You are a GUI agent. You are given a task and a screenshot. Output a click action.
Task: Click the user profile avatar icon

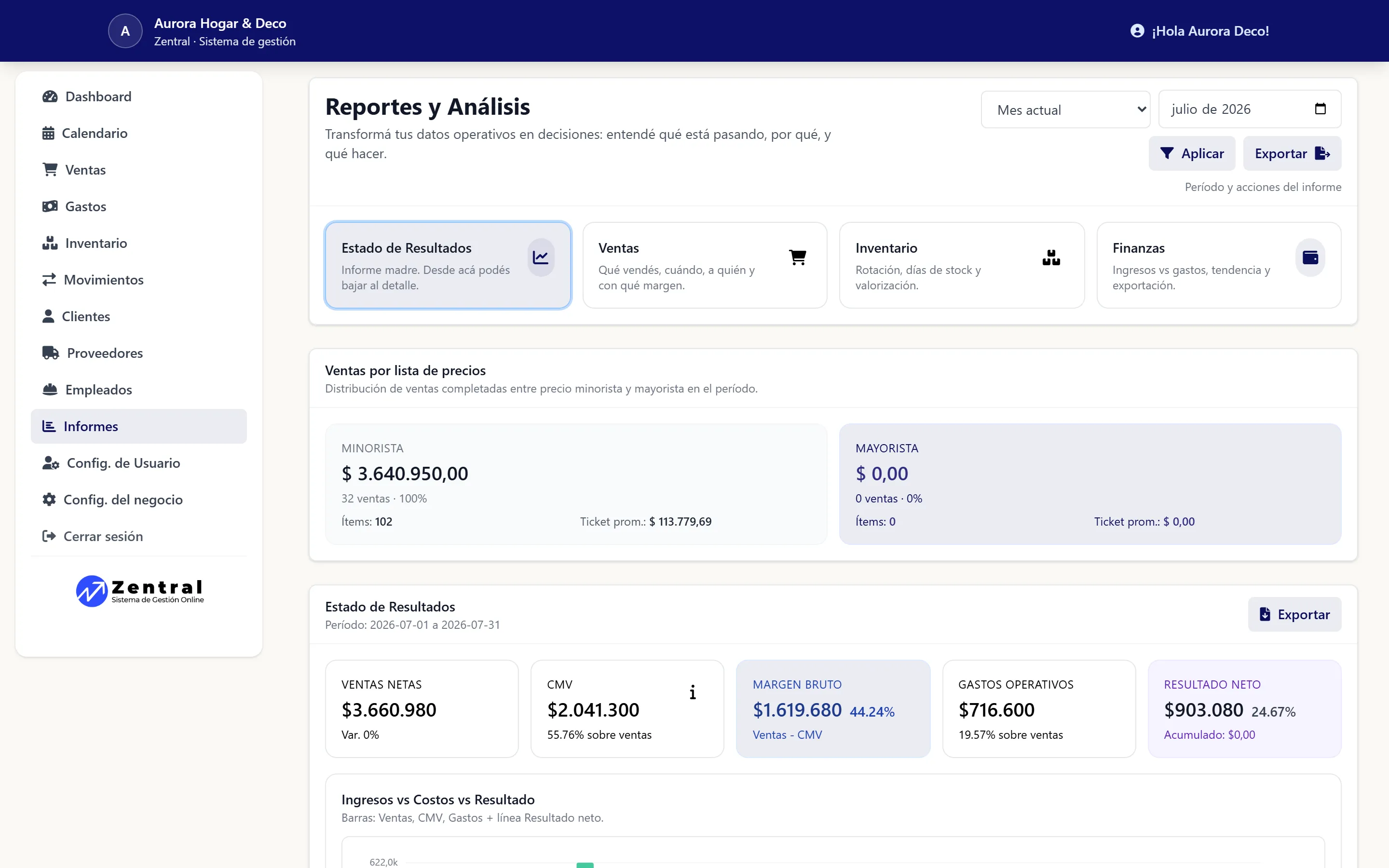coord(1137,31)
